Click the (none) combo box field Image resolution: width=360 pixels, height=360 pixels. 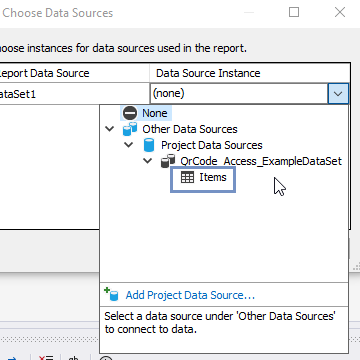(x=239, y=94)
